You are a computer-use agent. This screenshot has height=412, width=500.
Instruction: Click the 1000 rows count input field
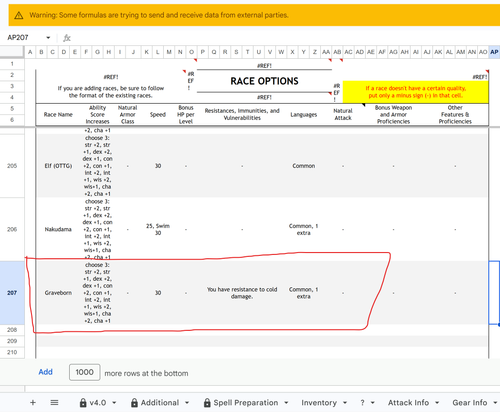(85, 372)
